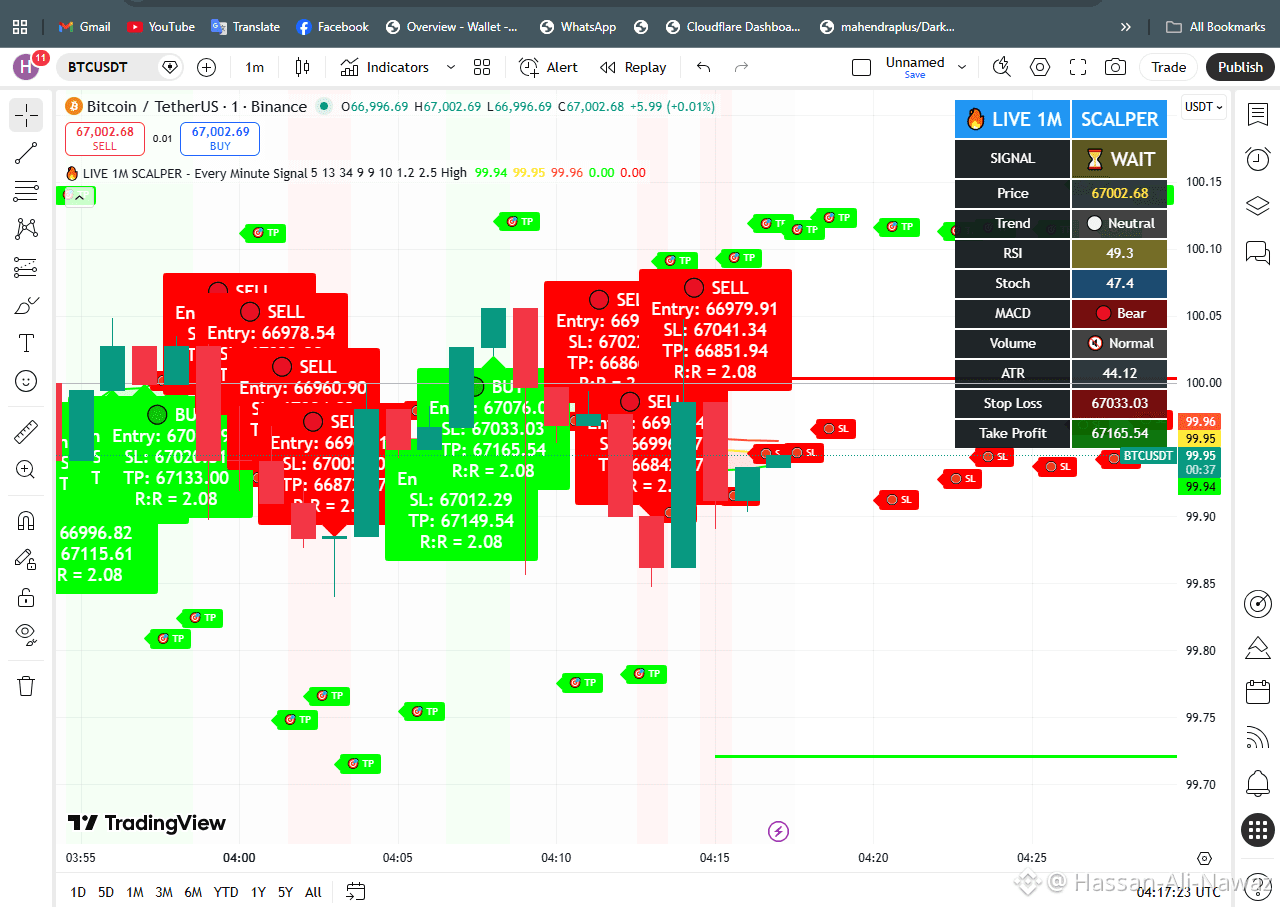Open the economic calendar panel

(1257, 692)
